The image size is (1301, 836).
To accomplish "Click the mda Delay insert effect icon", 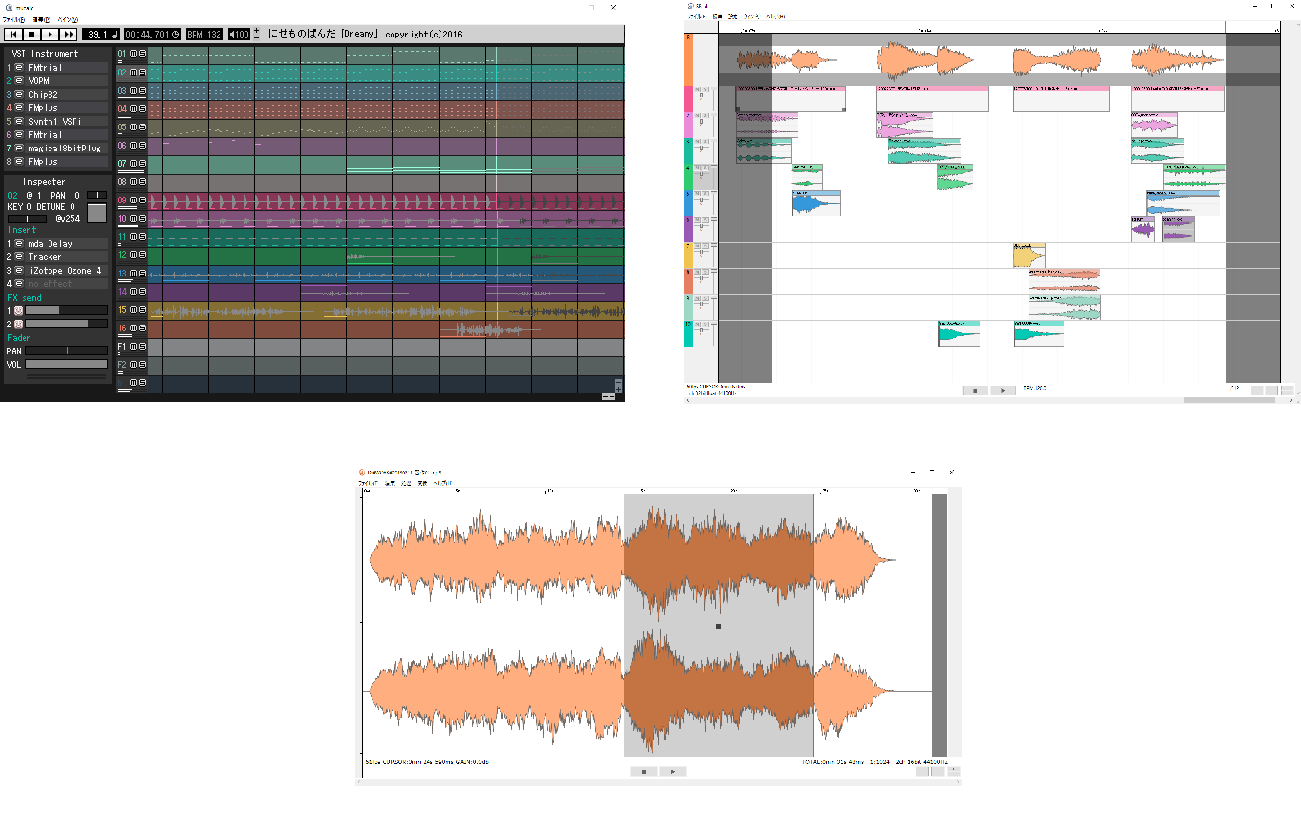I will point(19,244).
